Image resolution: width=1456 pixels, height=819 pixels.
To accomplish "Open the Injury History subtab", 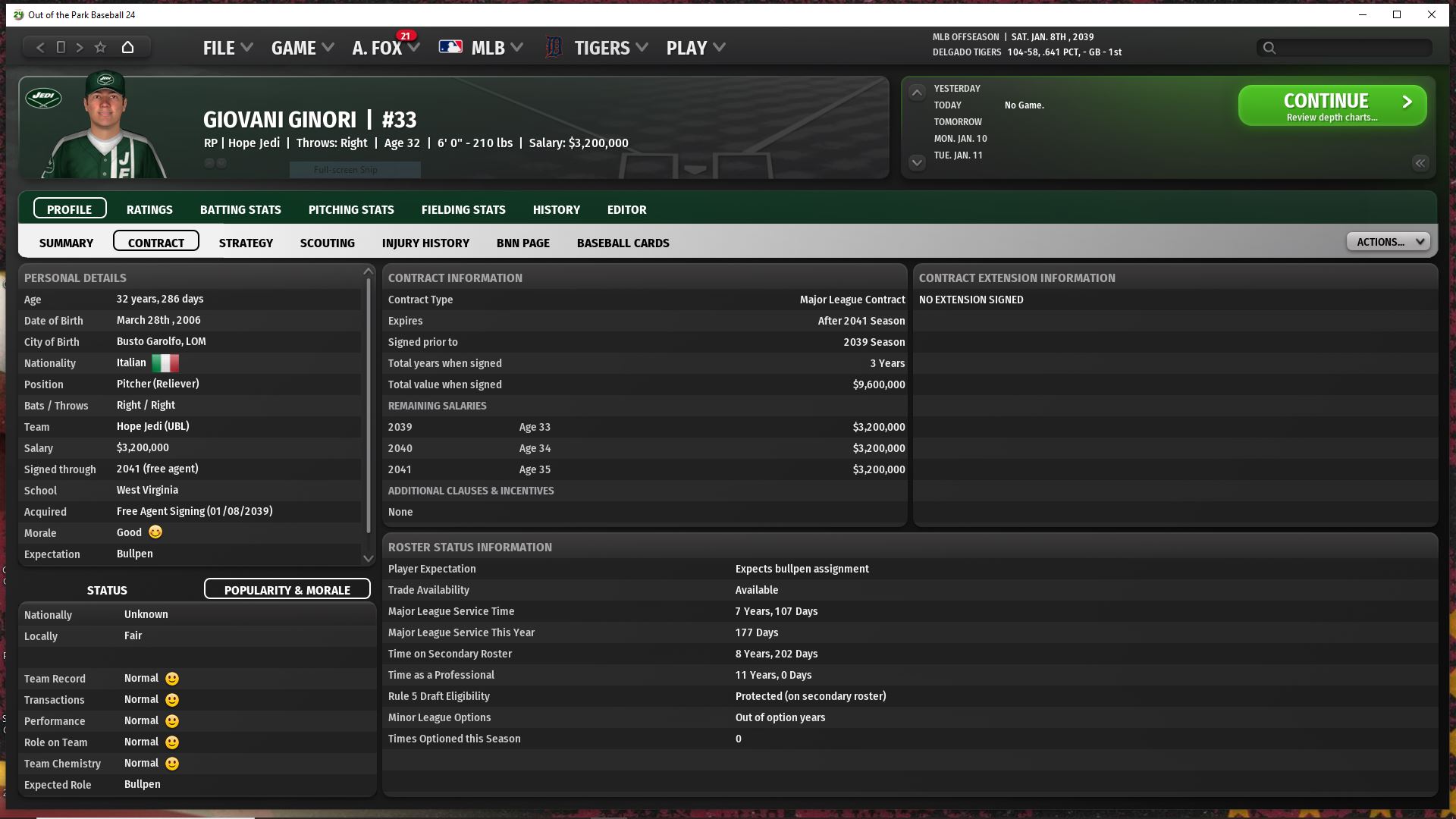I will click(x=425, y=243).
